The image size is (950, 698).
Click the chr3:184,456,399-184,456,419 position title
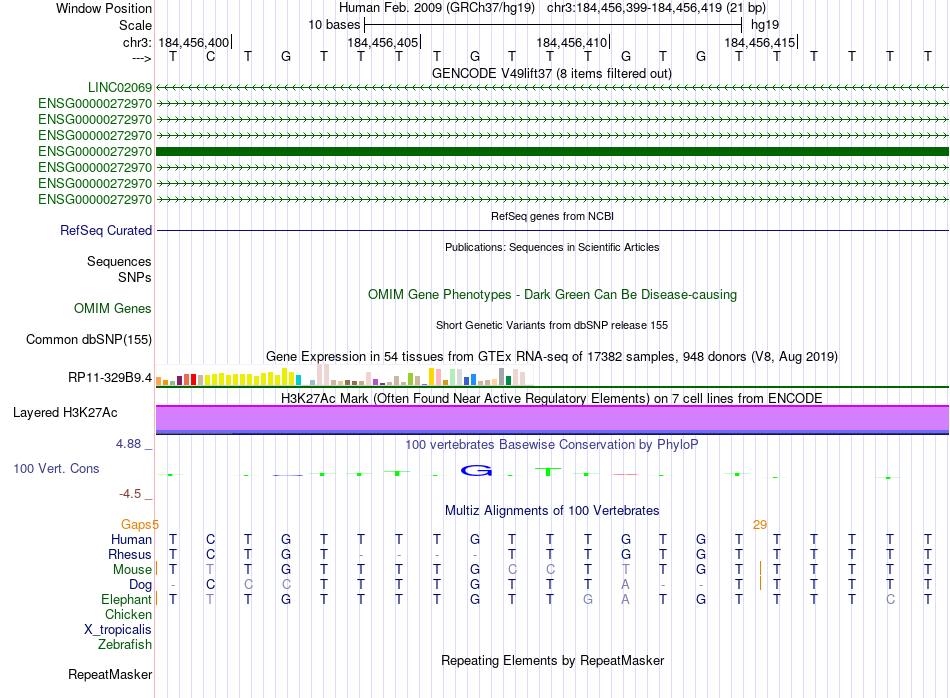656,8
